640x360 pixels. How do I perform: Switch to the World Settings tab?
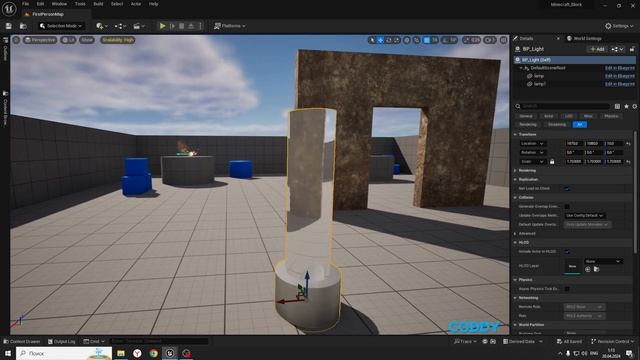(584, 38)
